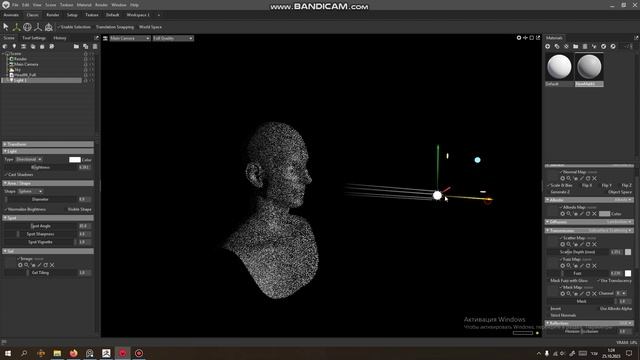Add new material plus icon
This screenshot has height=360, width=640.
(x=548, y=47)
